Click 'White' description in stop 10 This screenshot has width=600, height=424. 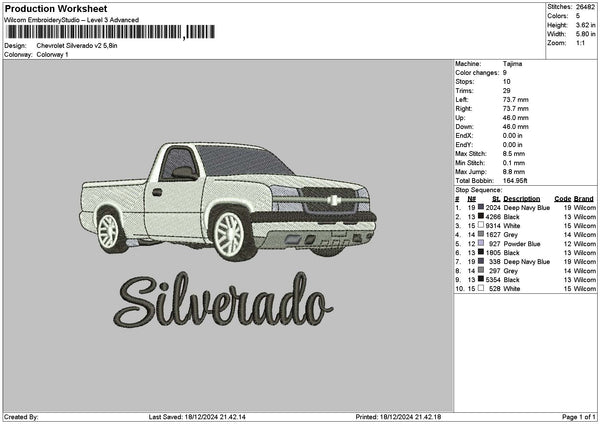coord(512,289)
